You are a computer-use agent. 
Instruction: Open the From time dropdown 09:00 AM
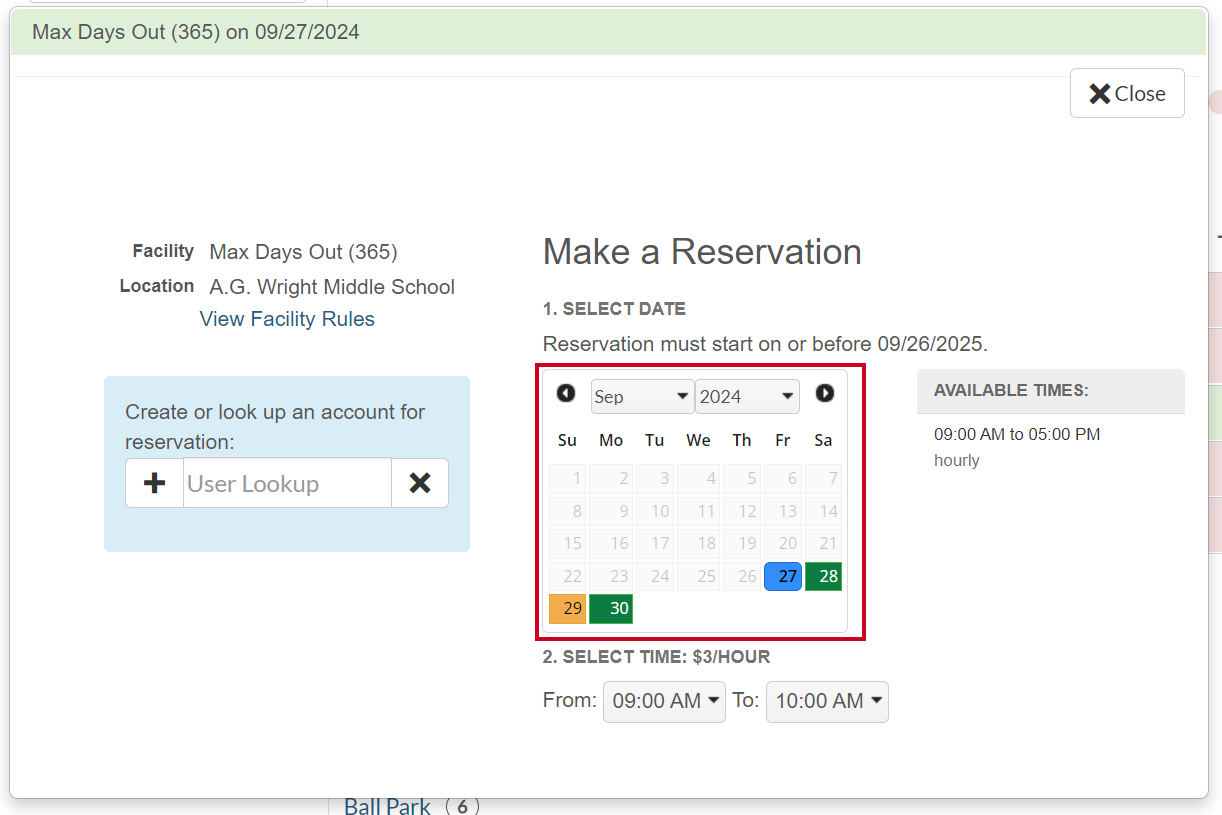coord(664,701)
